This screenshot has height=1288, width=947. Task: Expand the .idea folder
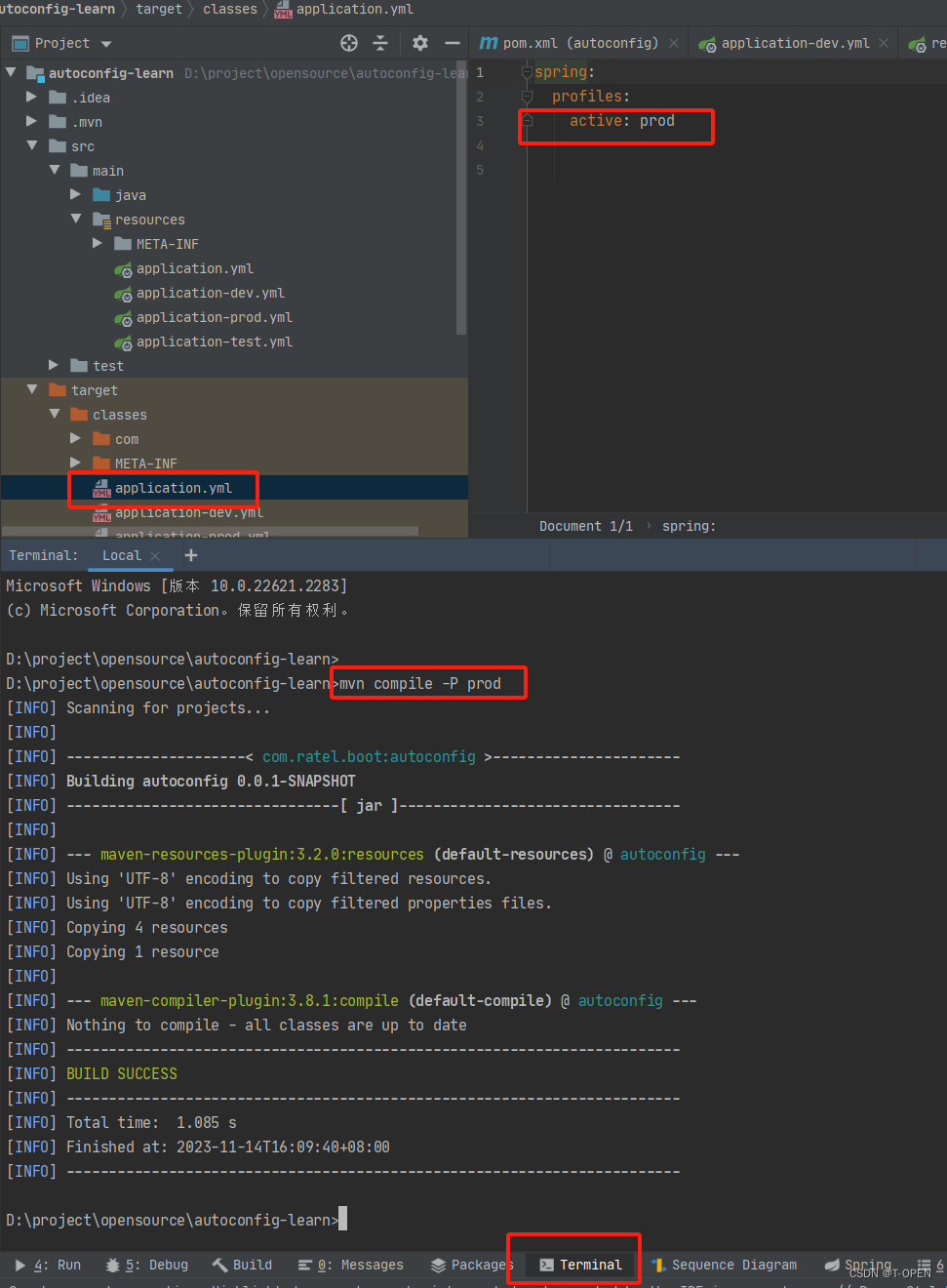(31, 98)
